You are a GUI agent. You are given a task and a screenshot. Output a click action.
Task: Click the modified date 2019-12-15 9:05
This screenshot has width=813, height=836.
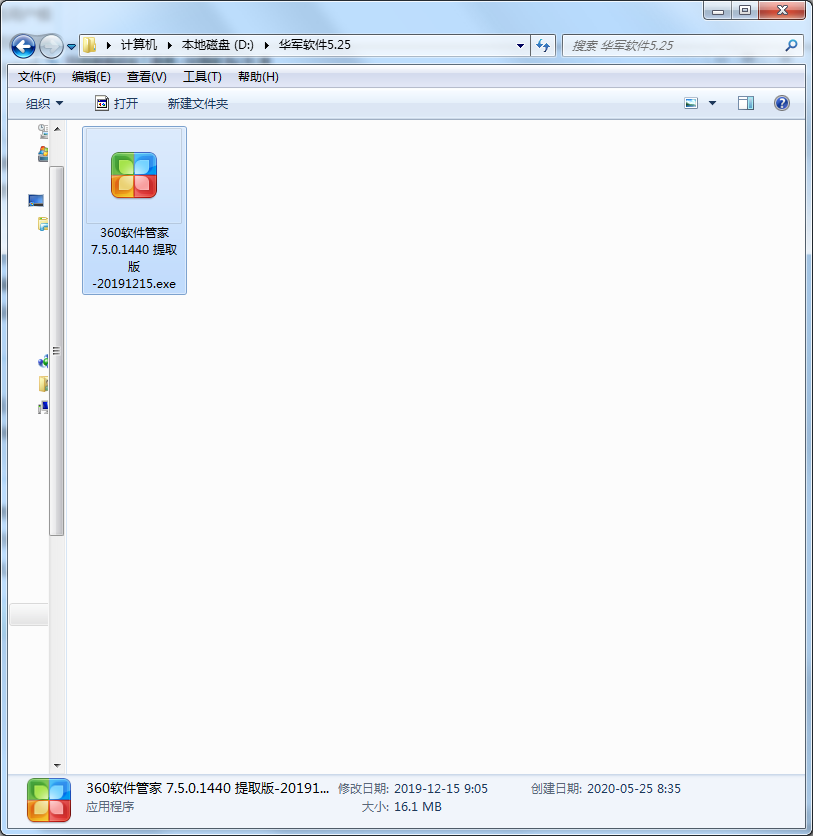click(440, 789)
